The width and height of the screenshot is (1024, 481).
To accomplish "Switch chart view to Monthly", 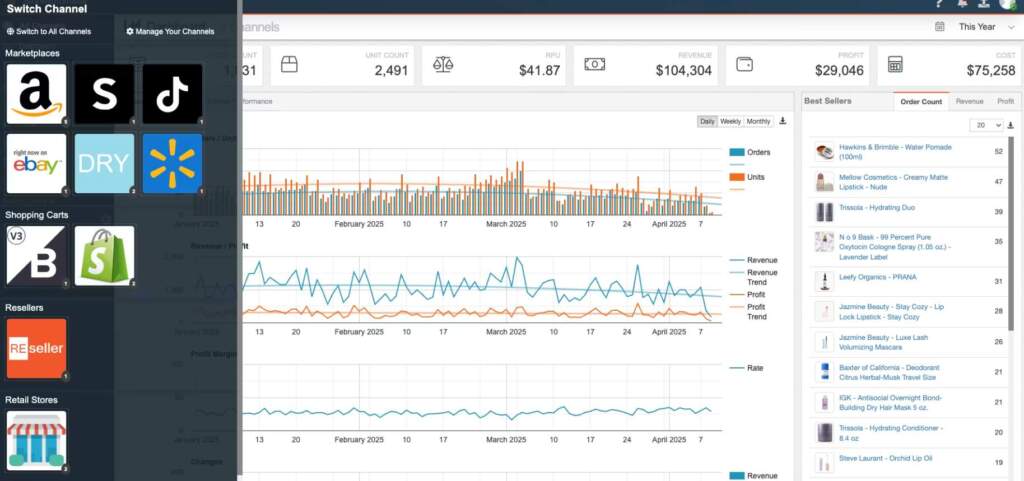I will [x=758, y=121].
